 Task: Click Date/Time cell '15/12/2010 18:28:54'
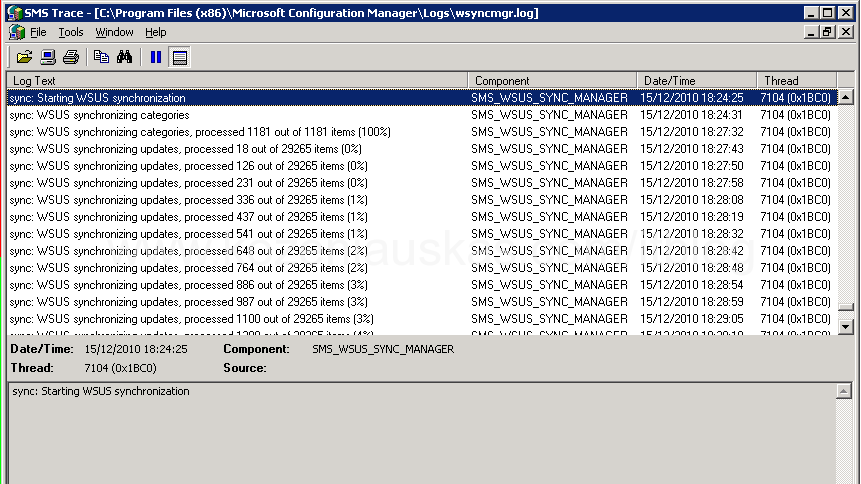[691, 285]
